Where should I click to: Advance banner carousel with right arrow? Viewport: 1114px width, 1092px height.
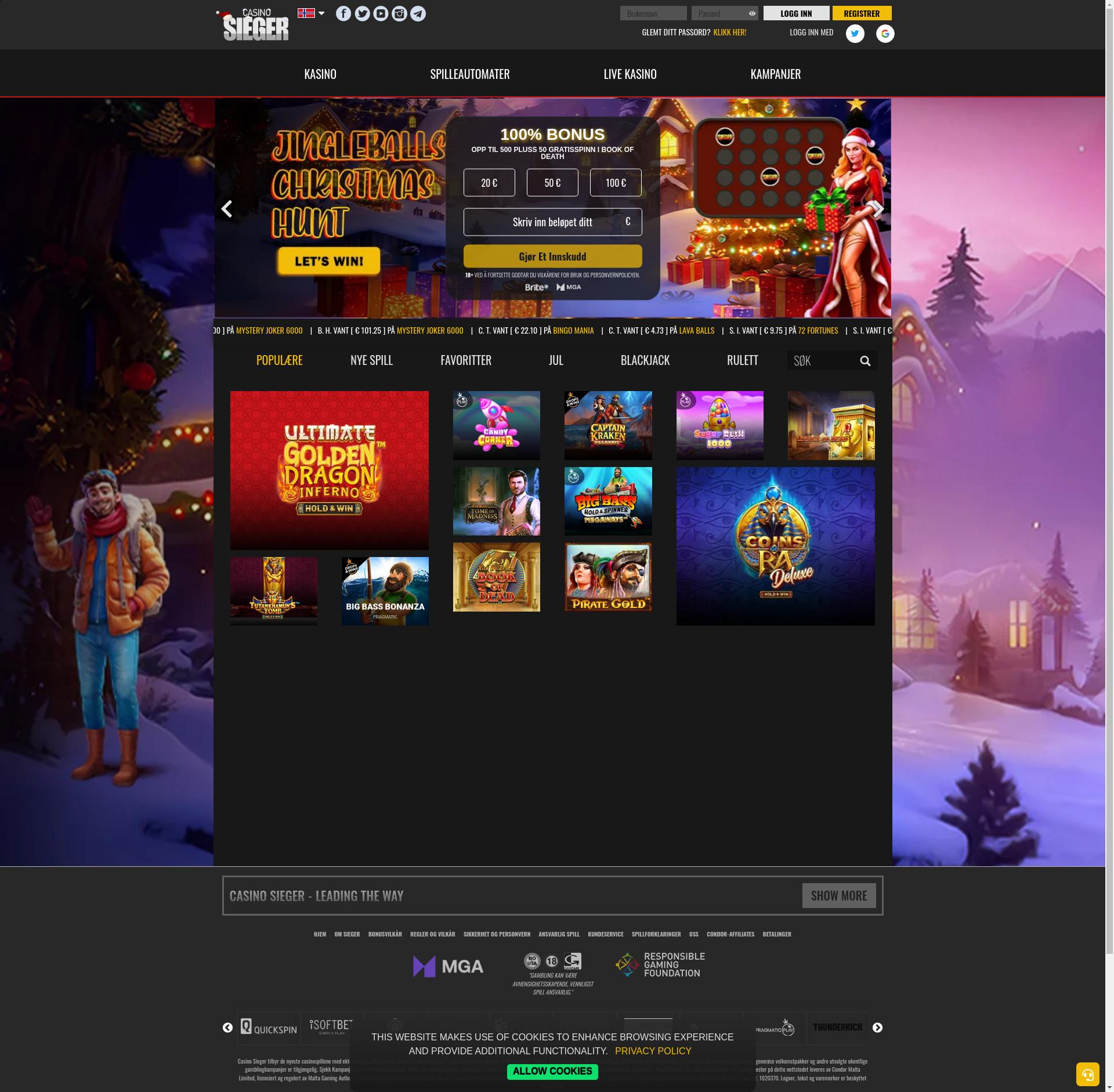[x=878, y=209]
